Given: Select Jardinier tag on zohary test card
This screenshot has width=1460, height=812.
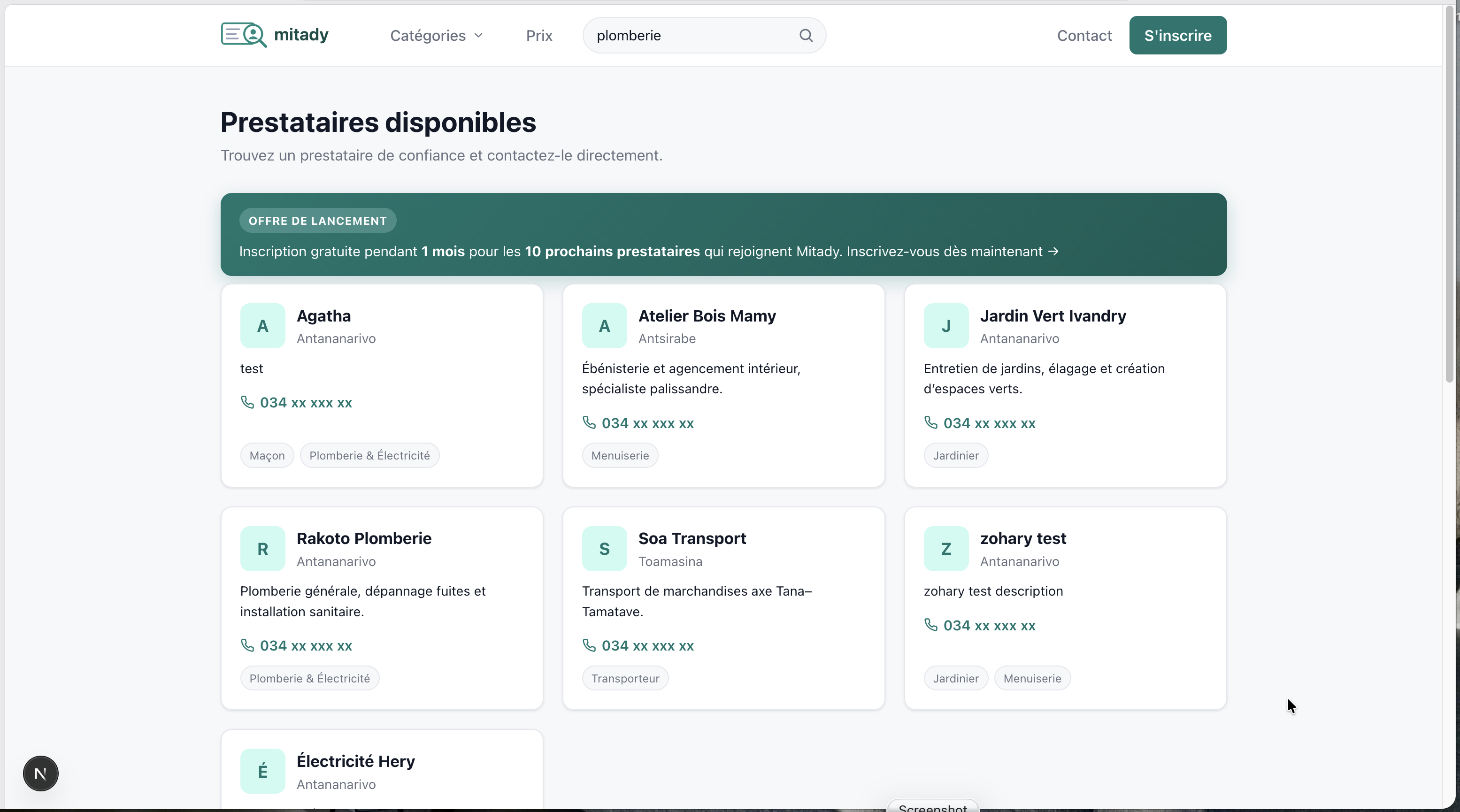Looking at the screenshot, I should pyautogui.click(x=956, y=678).
